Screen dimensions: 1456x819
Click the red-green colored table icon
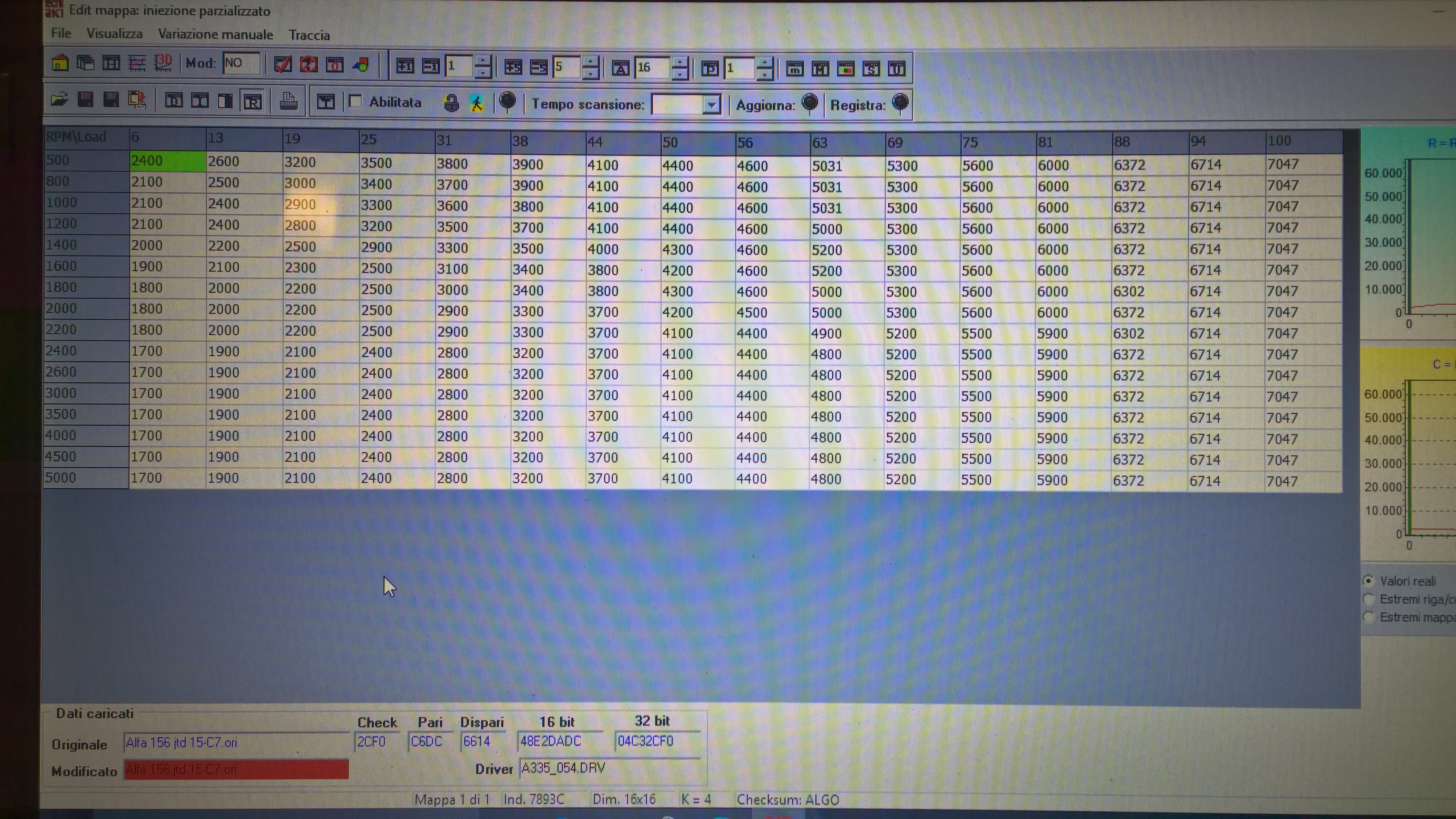coord(846,69)
